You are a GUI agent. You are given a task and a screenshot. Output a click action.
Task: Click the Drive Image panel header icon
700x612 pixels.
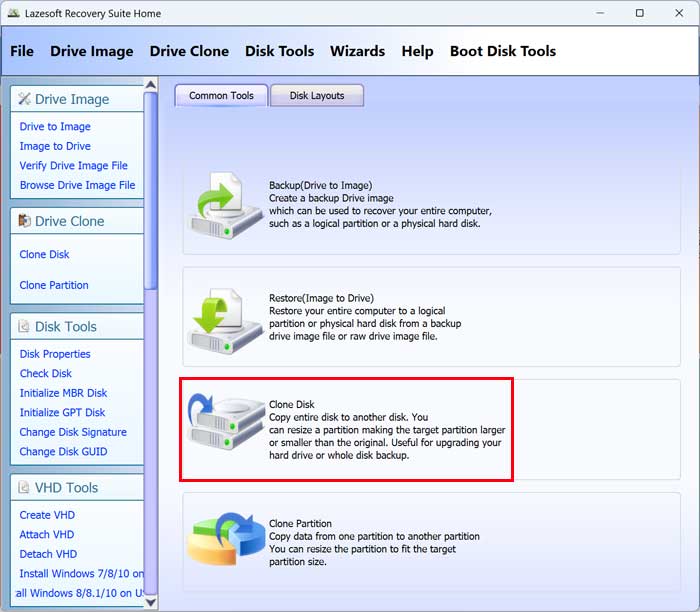[24, 99]
